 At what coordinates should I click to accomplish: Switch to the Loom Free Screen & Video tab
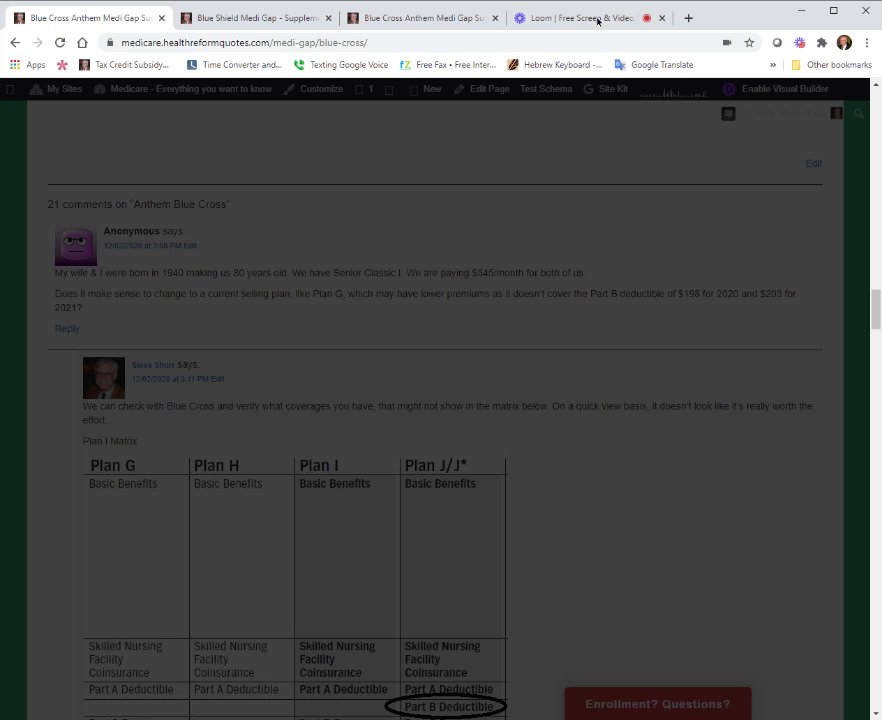pyautogui.click(x=582, y=18)
